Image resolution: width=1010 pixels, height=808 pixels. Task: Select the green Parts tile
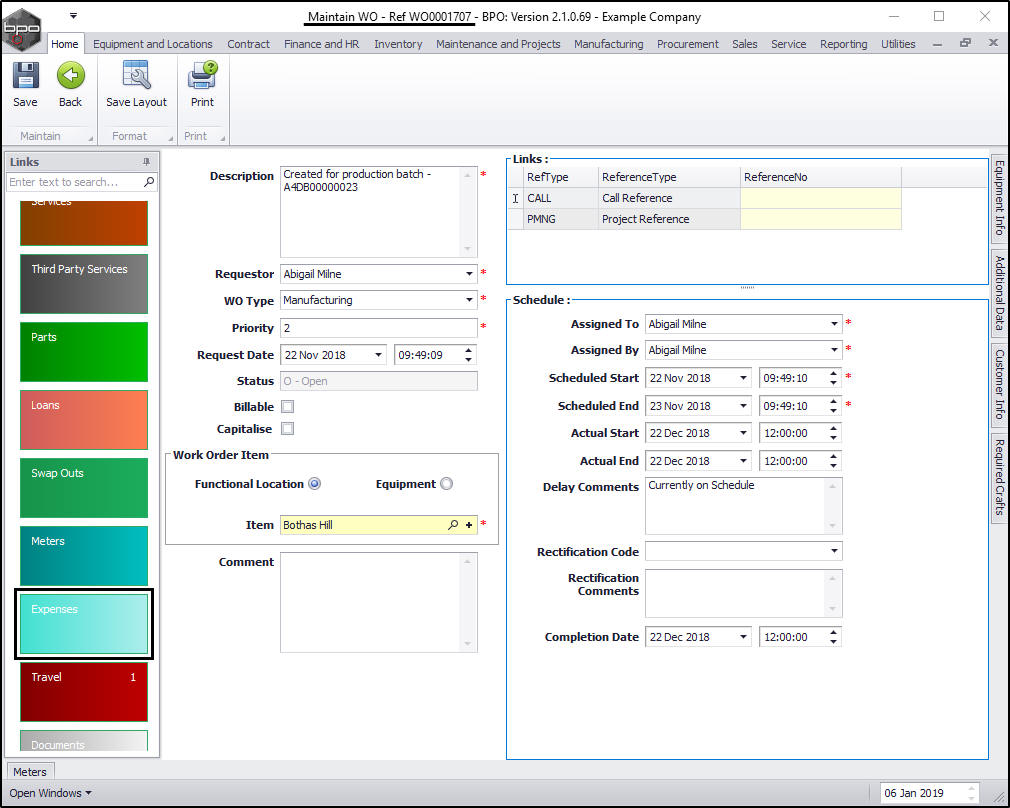tap(84, 351)
